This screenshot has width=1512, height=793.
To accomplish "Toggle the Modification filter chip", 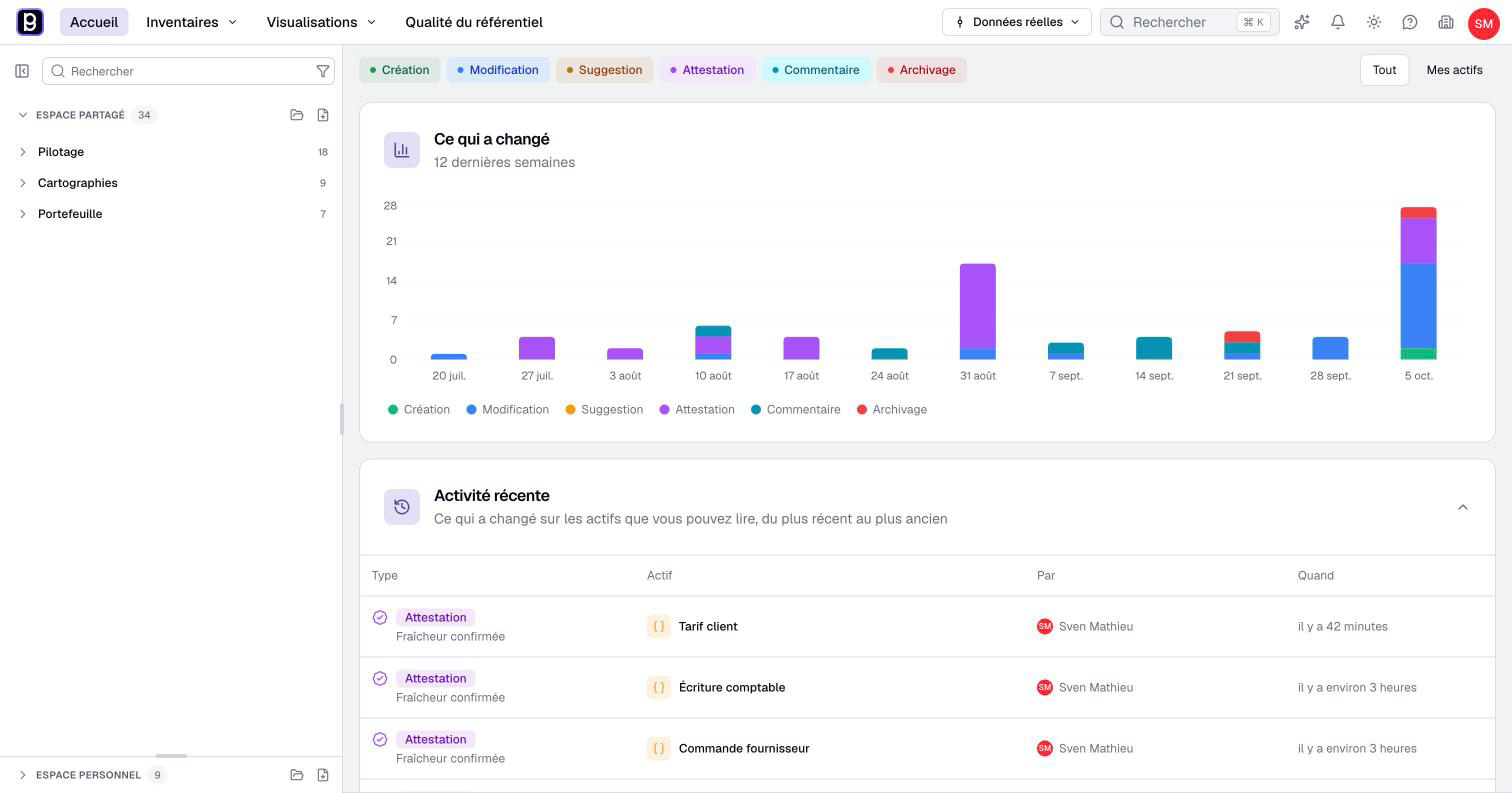I will pos(498,70).
